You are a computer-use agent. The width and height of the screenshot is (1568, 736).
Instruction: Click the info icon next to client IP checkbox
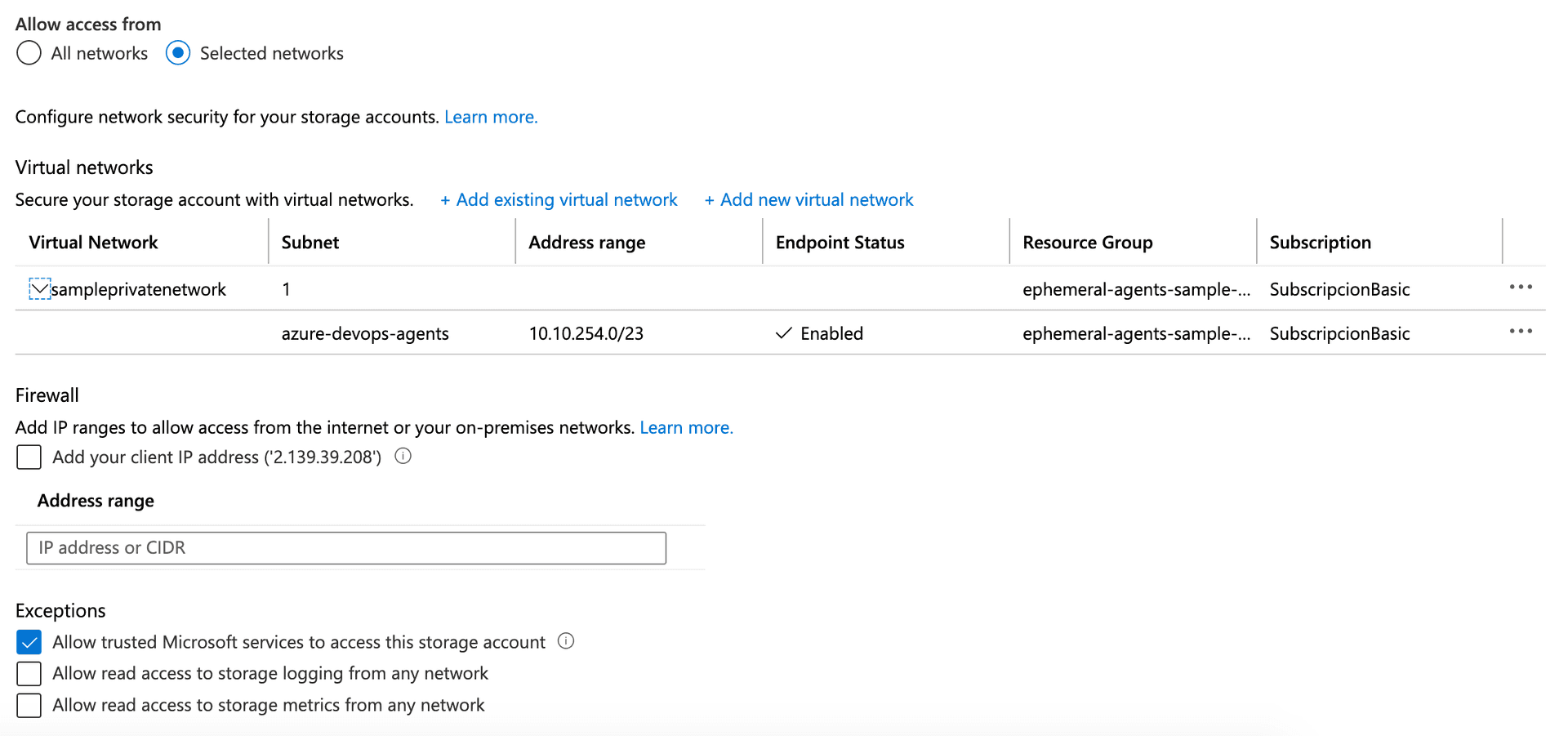pos(402,456)
